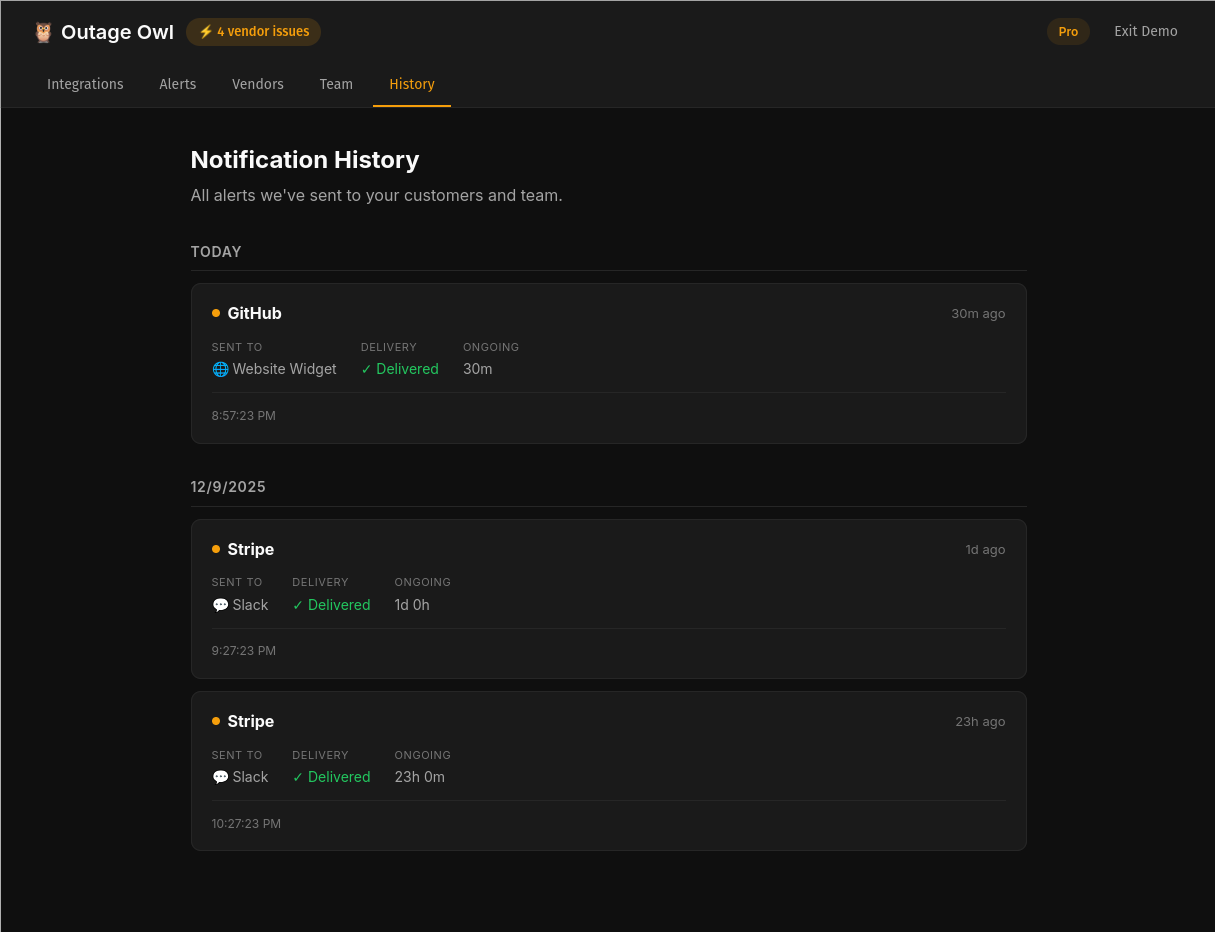Open the Vendors tab
Viewport: 1215px width, 932px height.
click(x=257, y=84)
